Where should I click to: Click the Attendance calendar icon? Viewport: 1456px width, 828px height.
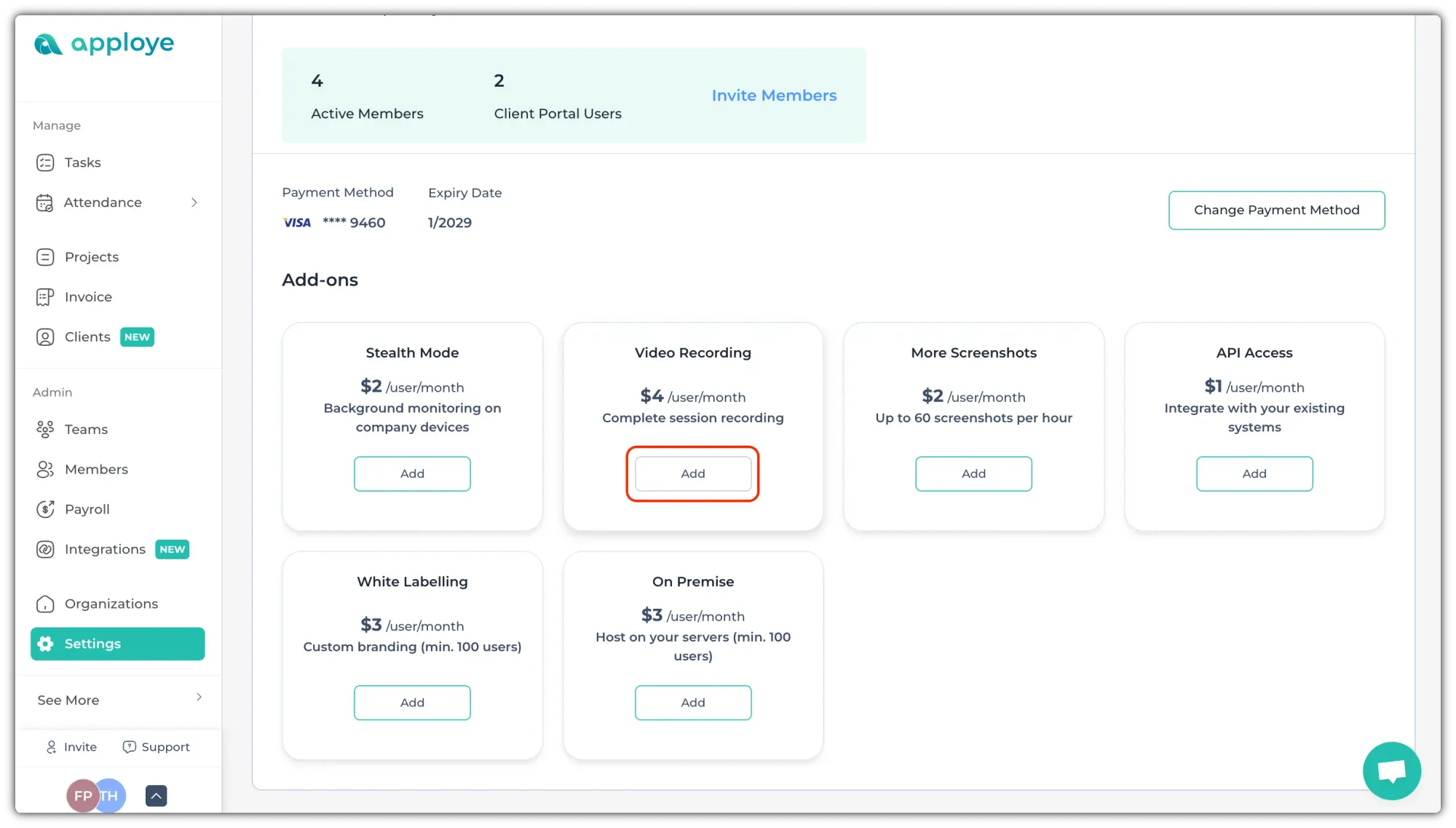pos(45,202)
